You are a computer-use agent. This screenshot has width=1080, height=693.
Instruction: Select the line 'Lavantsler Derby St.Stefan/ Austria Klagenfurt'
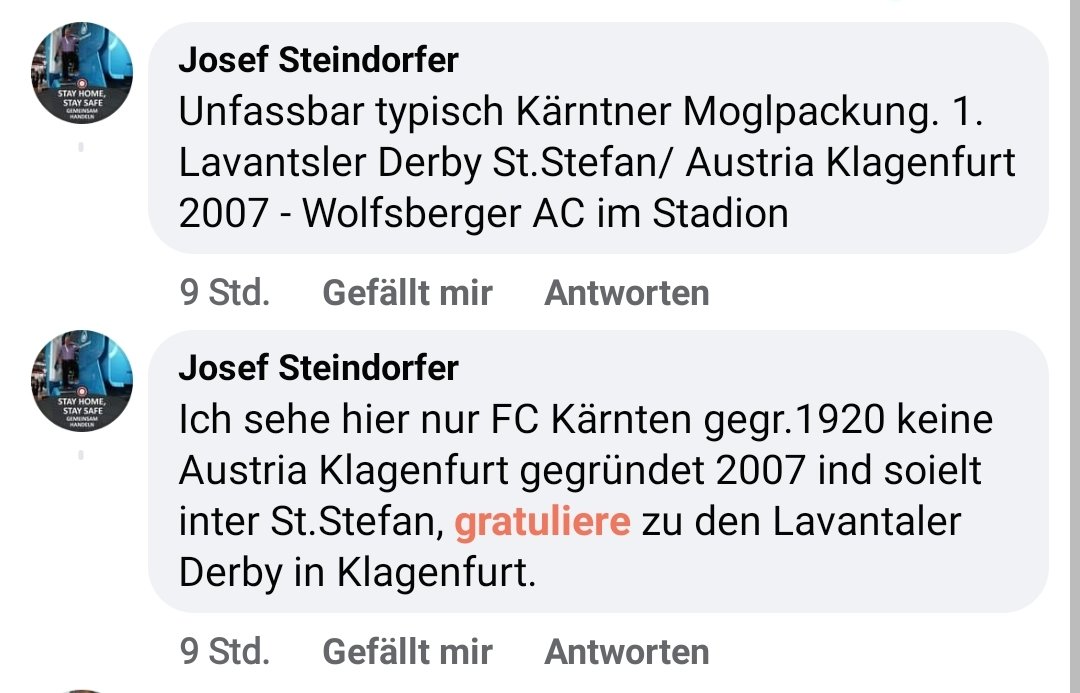[x=596, y=164]
